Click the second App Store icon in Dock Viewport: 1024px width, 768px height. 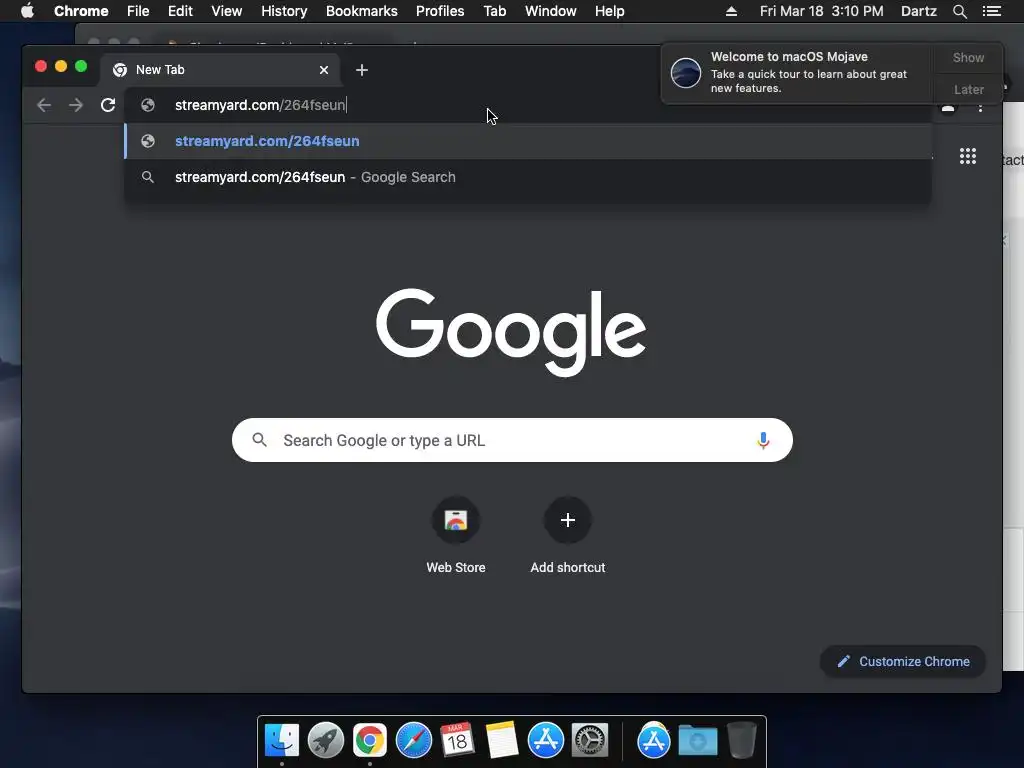(x=654, y=741)
